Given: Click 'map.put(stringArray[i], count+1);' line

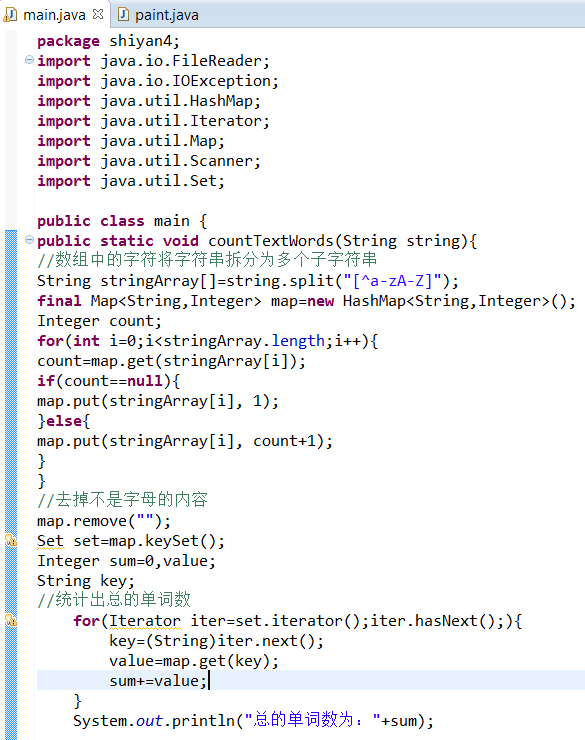Looking at the screenshot, I should (x=185, y=441).
